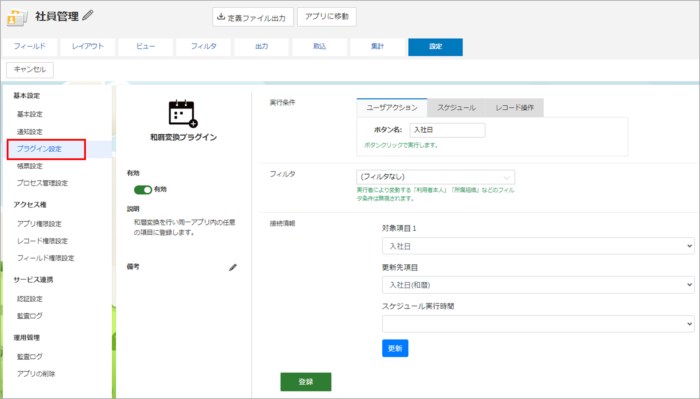Click the calendar icon of 和暦変換プラグイン
The height and width of the screenshot is (399, 700).
coord(183,113)
